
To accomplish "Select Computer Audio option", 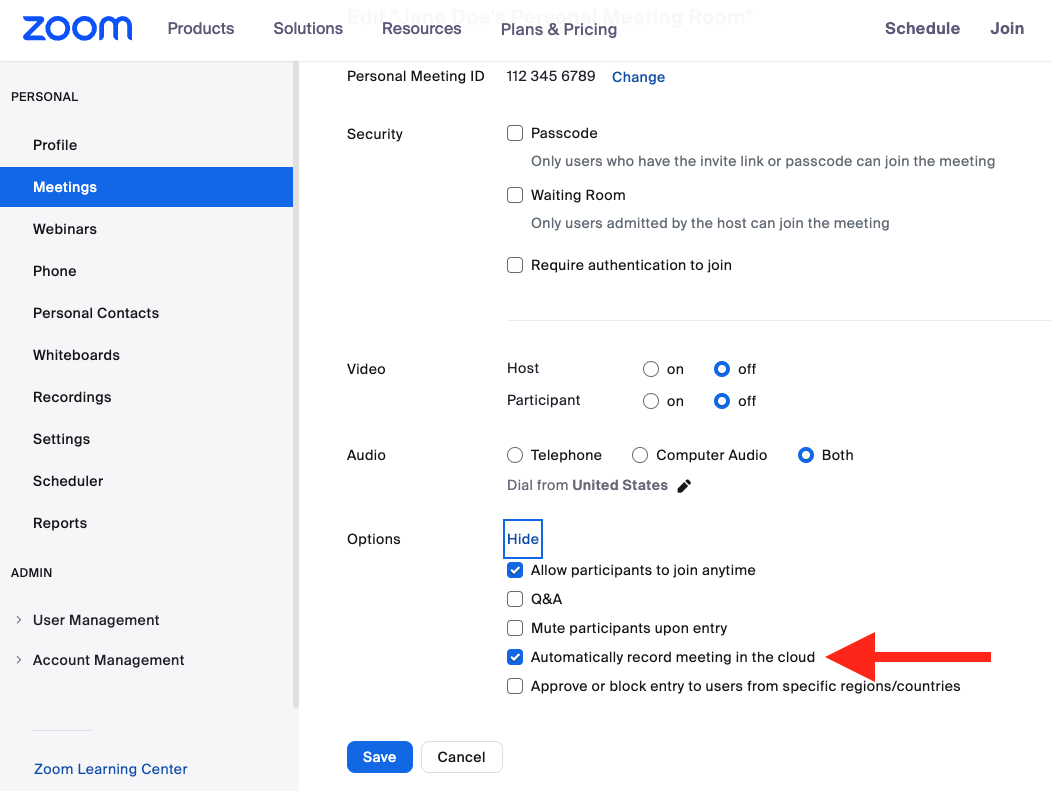I will point(640,455).
